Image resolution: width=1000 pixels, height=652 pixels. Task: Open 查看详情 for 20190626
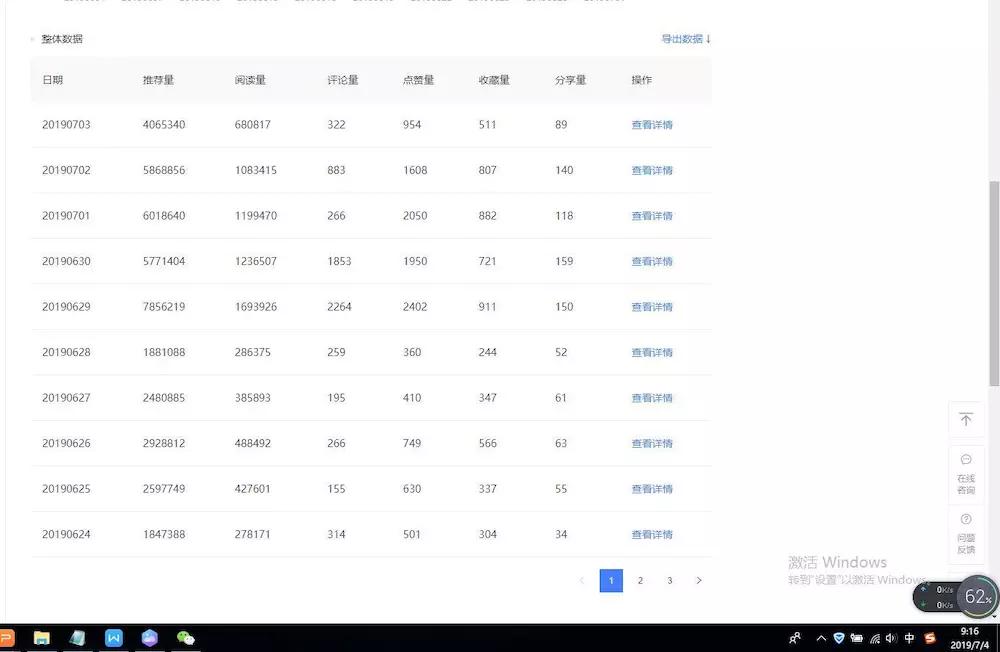pyautogui.click(x=652, y=443)
